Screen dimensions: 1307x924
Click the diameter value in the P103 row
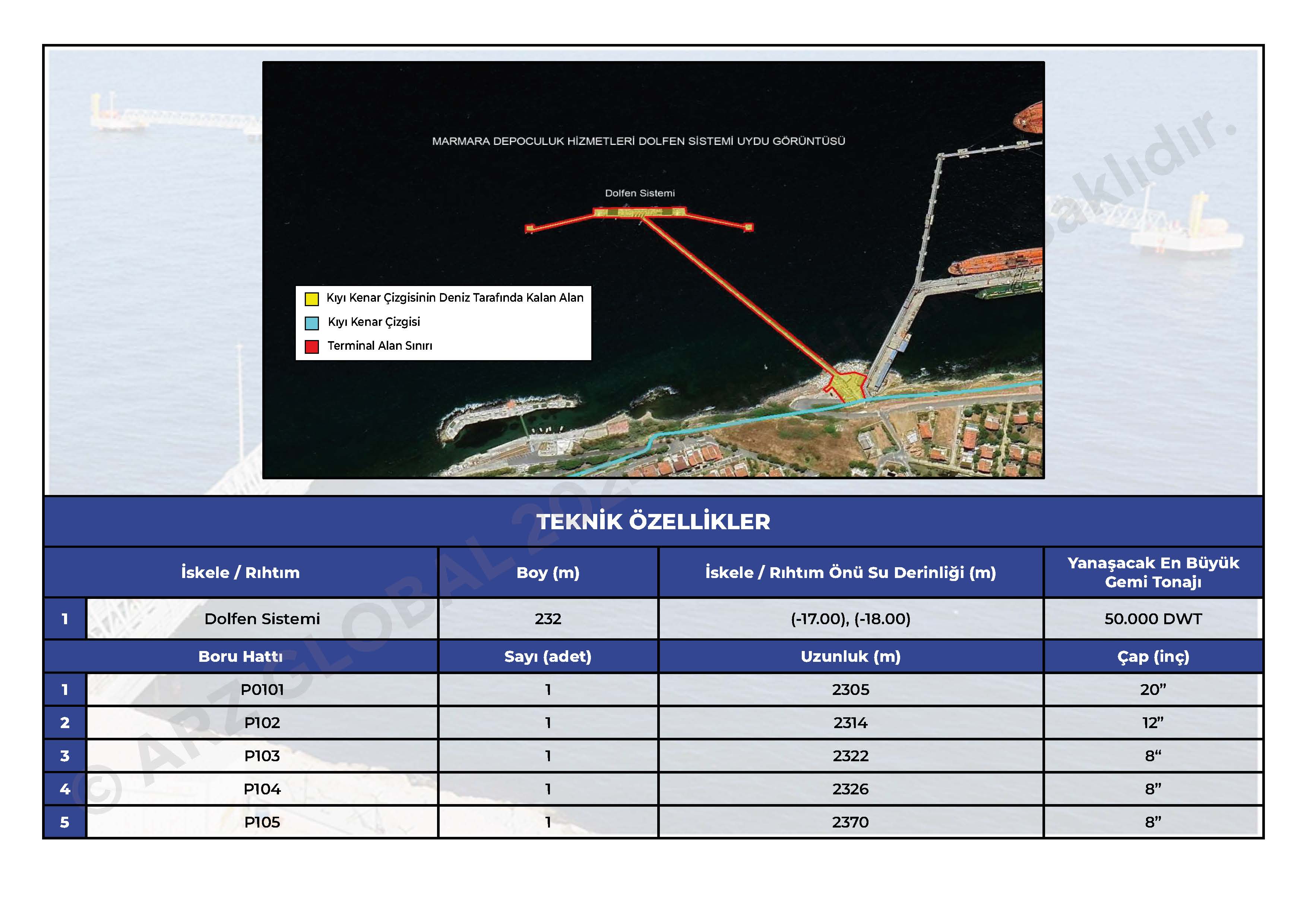[x=1153, y=756]
